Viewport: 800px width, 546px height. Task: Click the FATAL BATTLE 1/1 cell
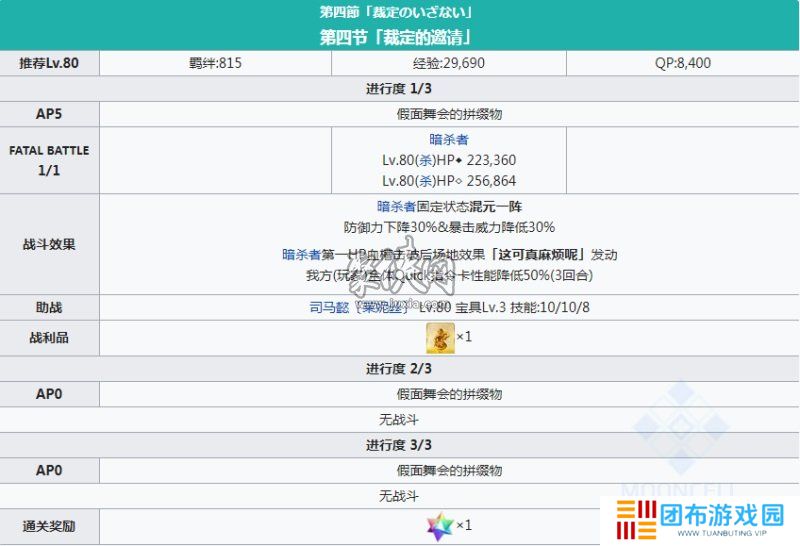pyautogui.click(x=49, y=160)
